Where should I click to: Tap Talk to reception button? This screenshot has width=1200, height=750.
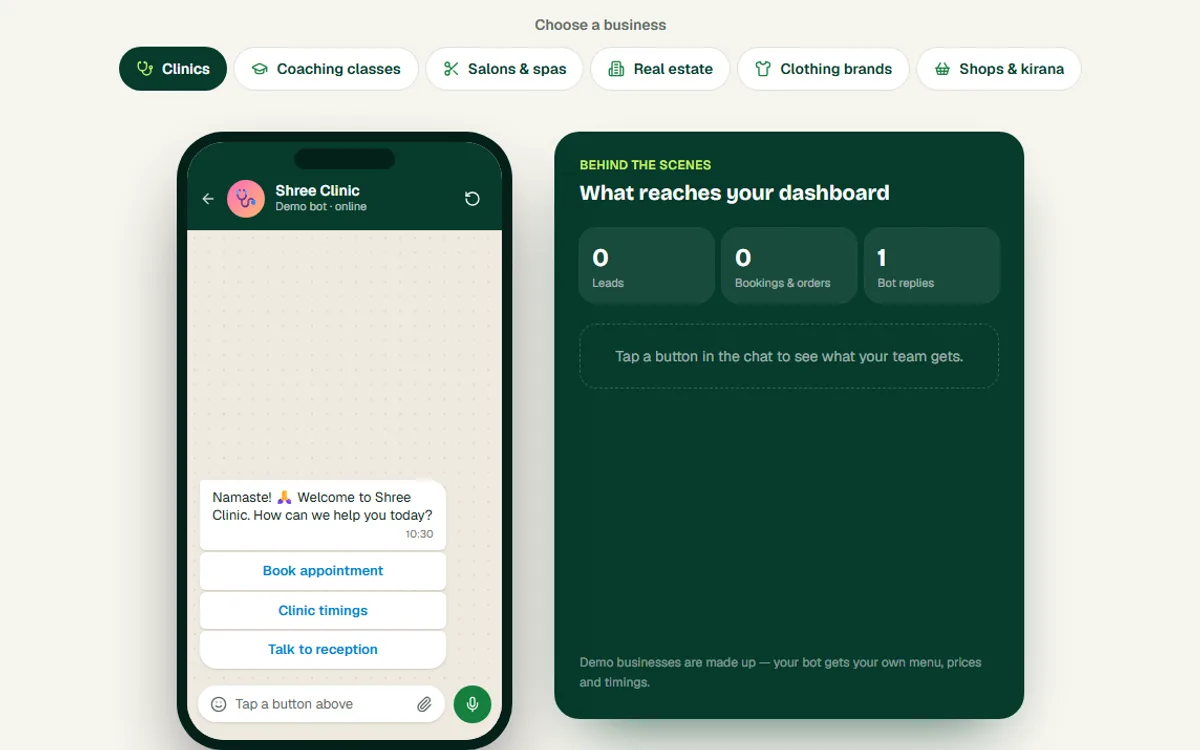point(323,650)
